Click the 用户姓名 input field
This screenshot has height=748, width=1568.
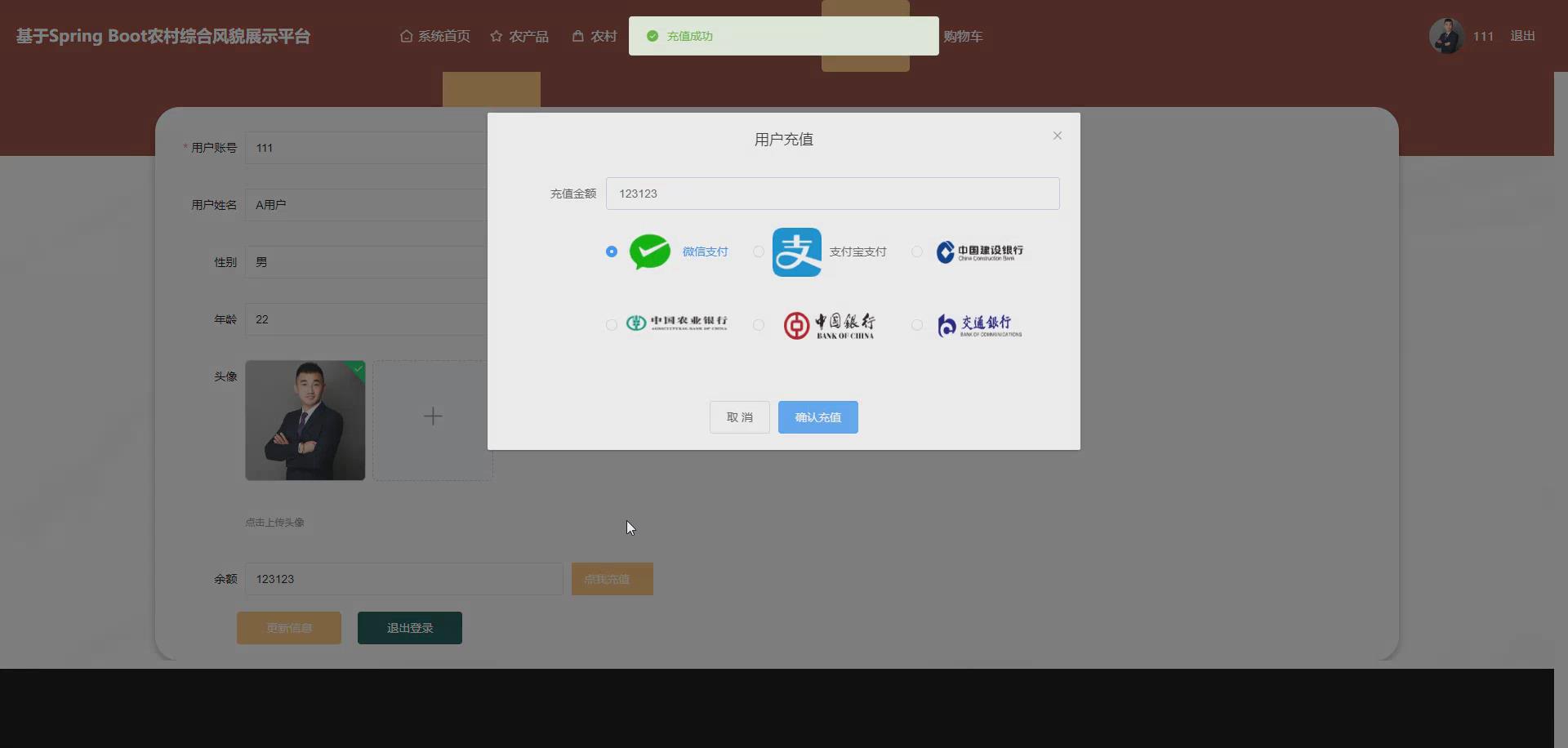pos(366,205)
